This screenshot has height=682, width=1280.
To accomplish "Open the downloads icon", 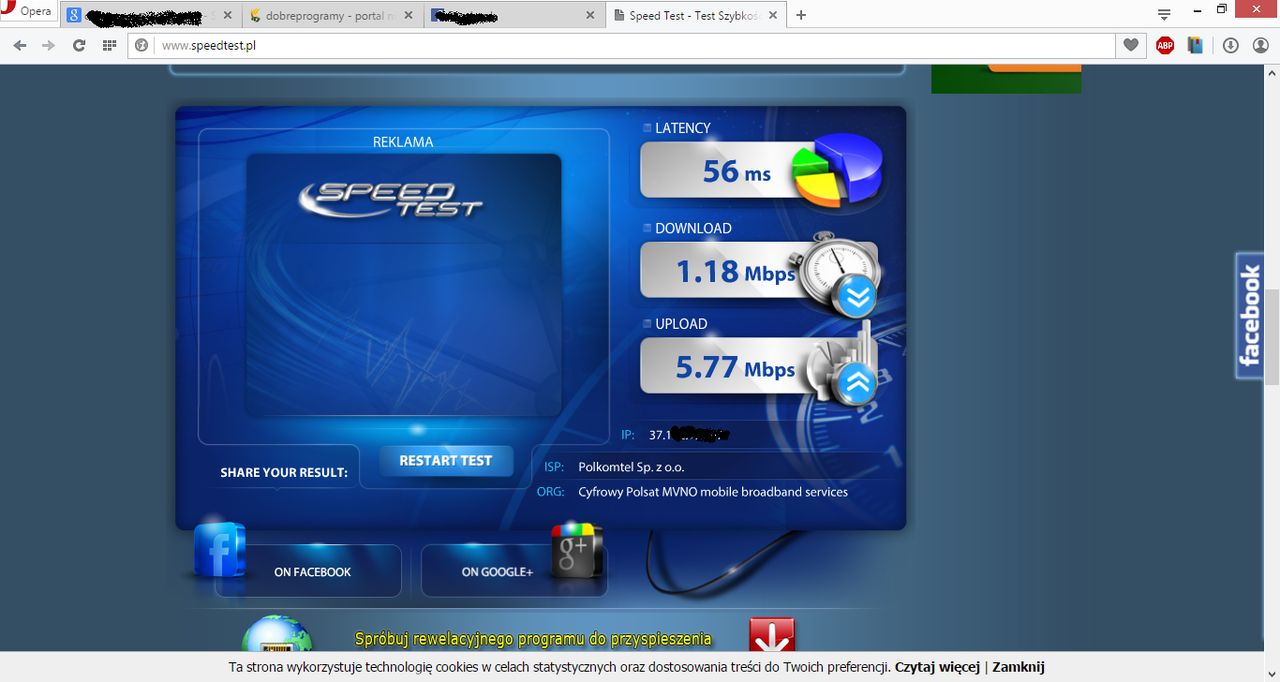I will tap(1231, 45).
